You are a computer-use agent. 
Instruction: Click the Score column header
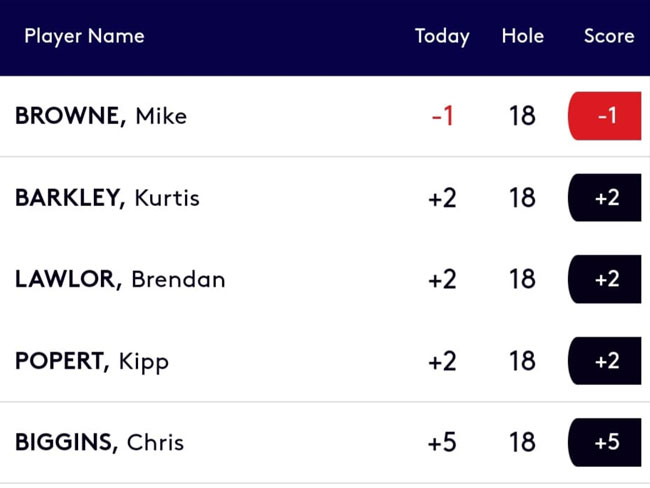[609, 36]
